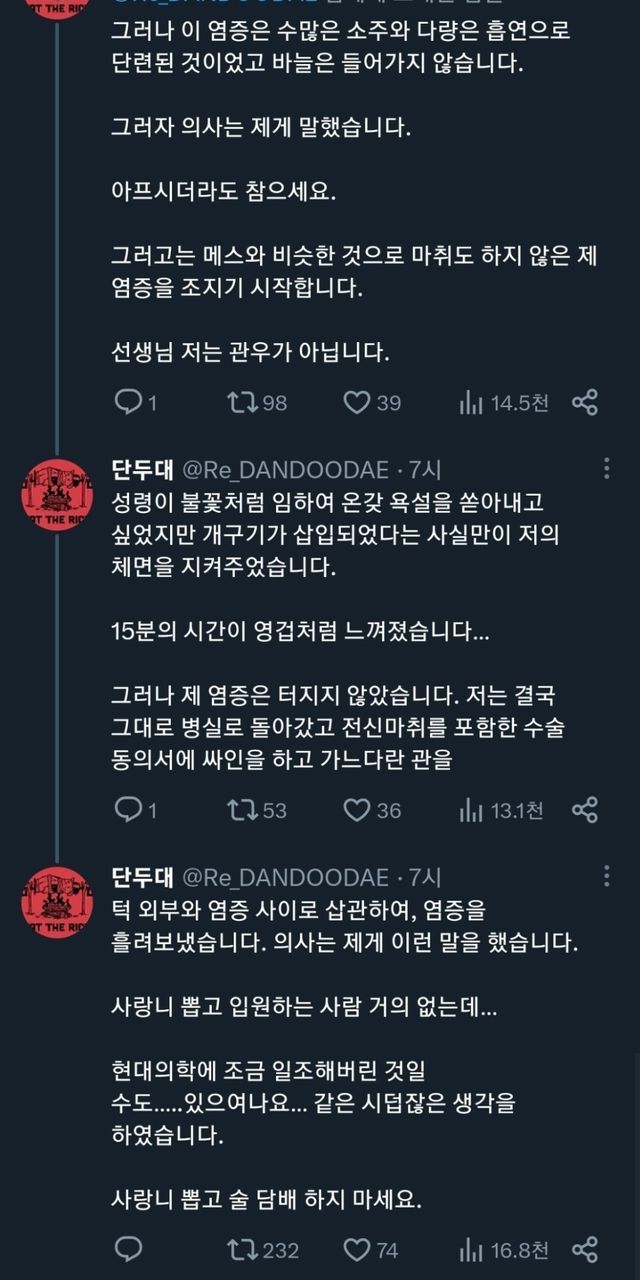The height and width of the screenshot is (1280, 640).
Task: Share the tweet with 13.1천 views
Action: 585,809
